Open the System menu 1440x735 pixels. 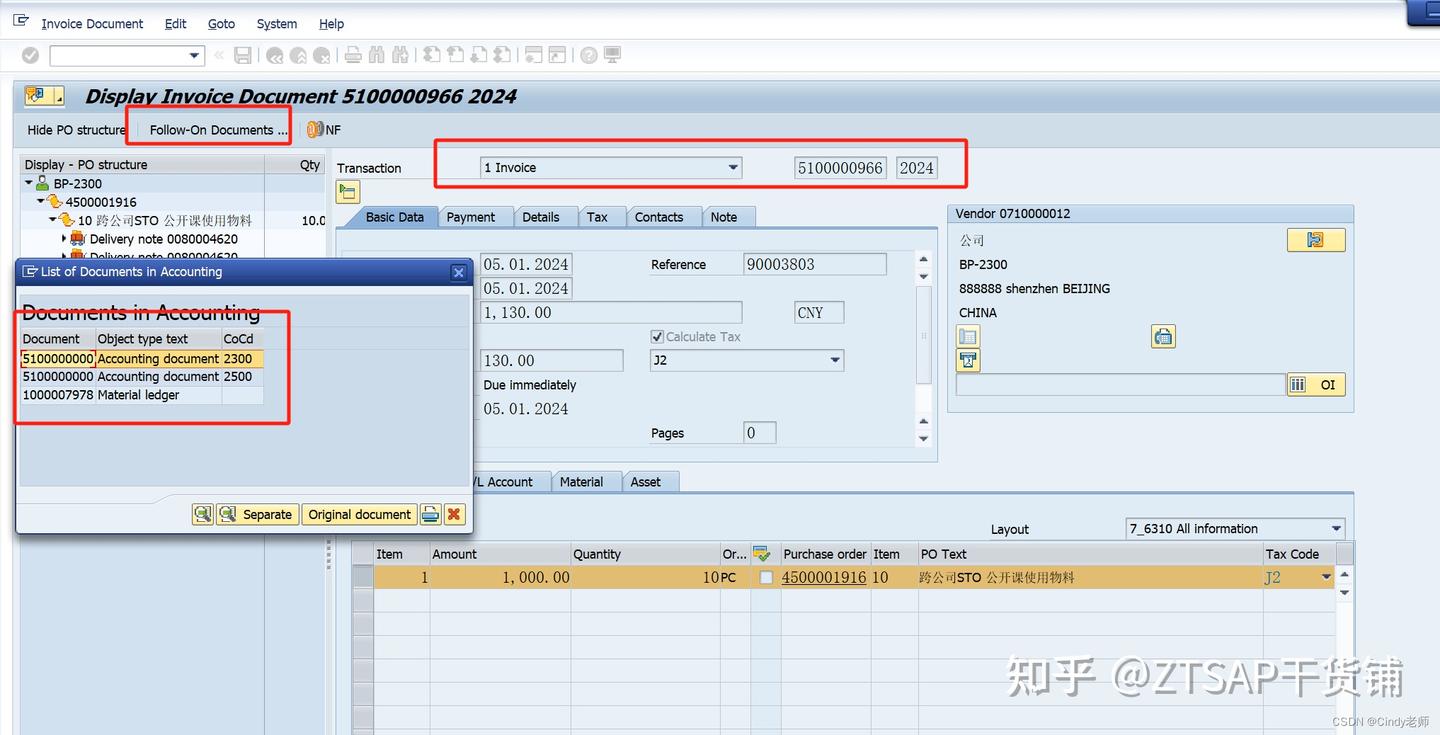click(276, 24)
